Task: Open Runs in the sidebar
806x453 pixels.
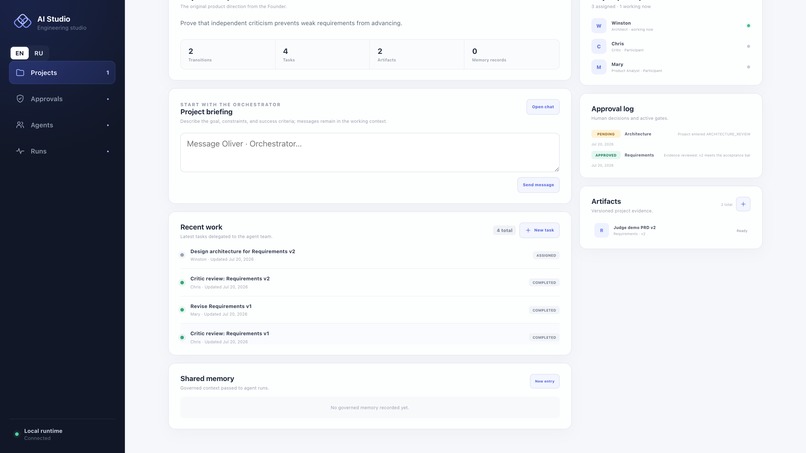Action: pos(62,151)
